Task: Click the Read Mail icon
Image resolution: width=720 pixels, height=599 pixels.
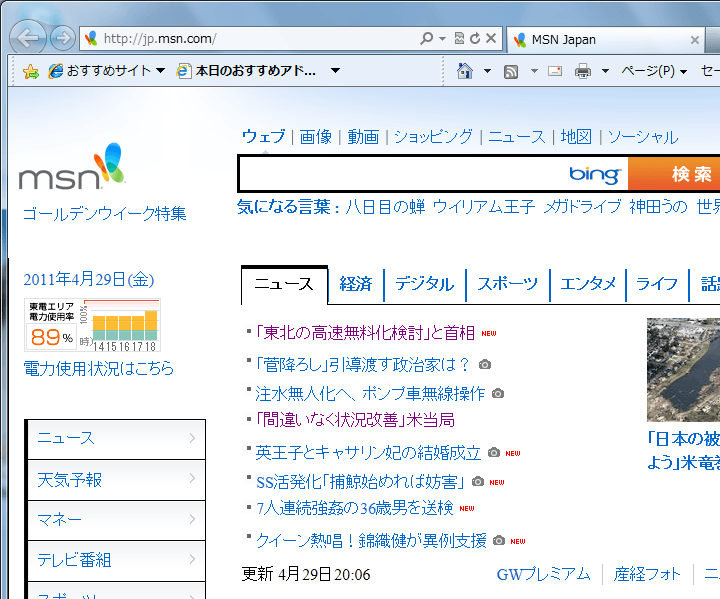Action: [x=555, y=71]
